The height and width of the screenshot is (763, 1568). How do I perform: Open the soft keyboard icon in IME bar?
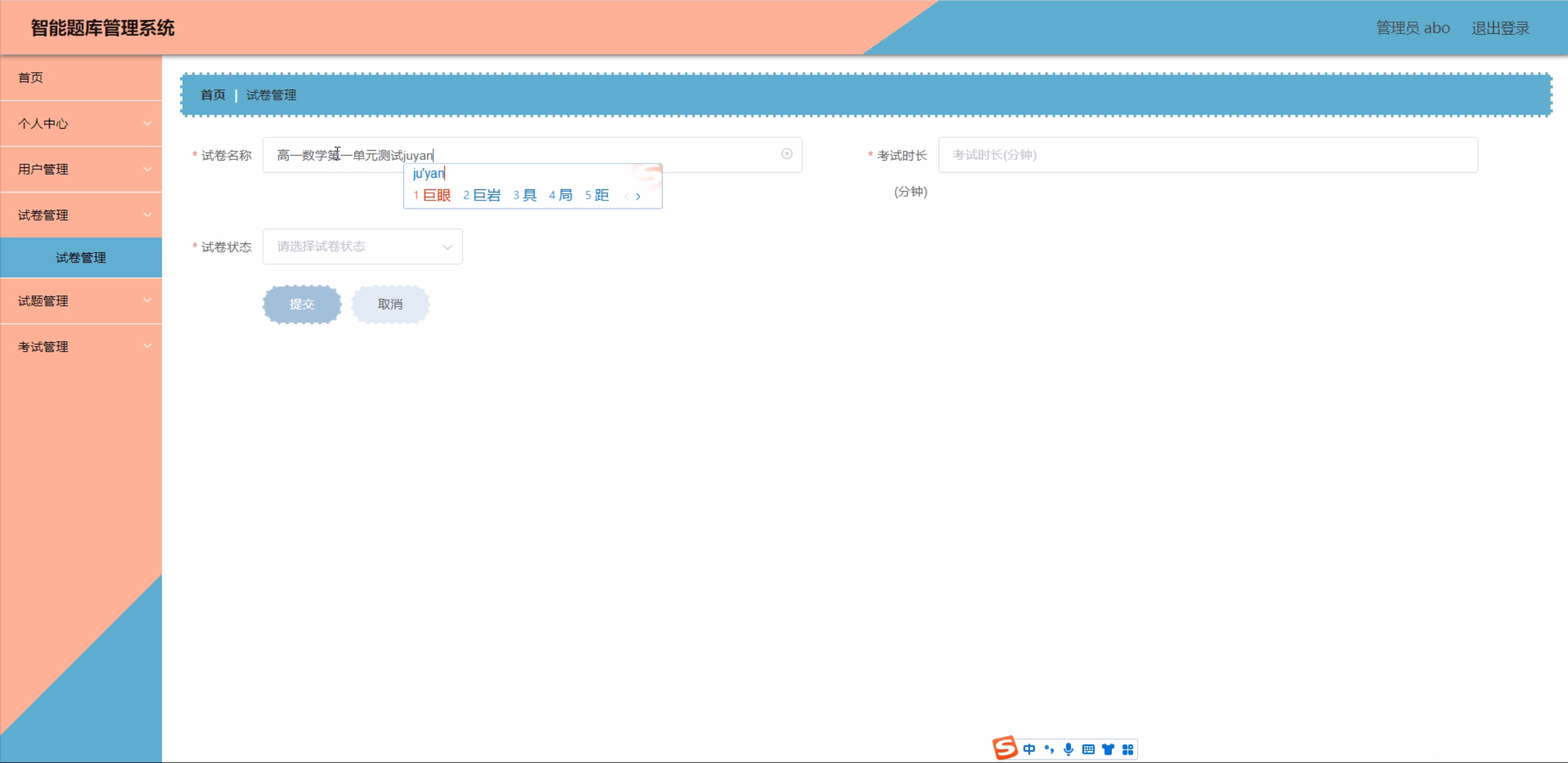tap(1088, 749)
